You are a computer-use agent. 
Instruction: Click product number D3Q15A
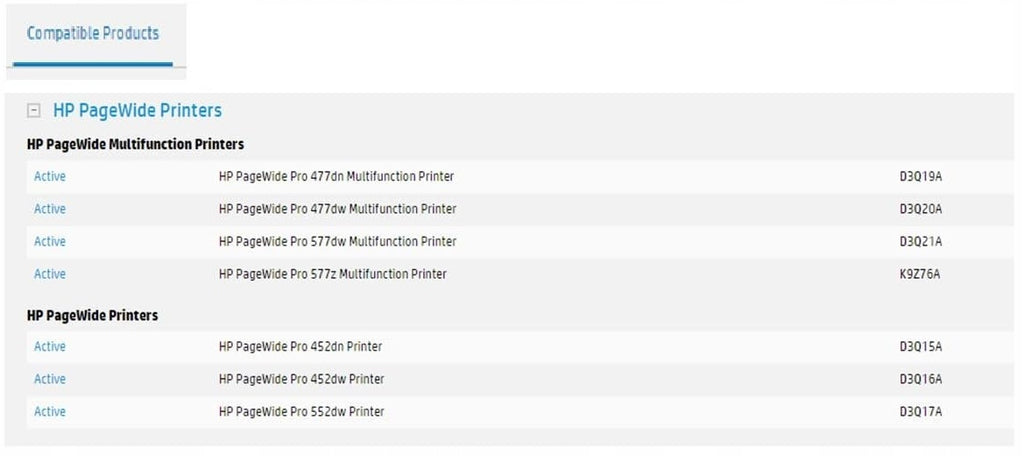point(921,346)
